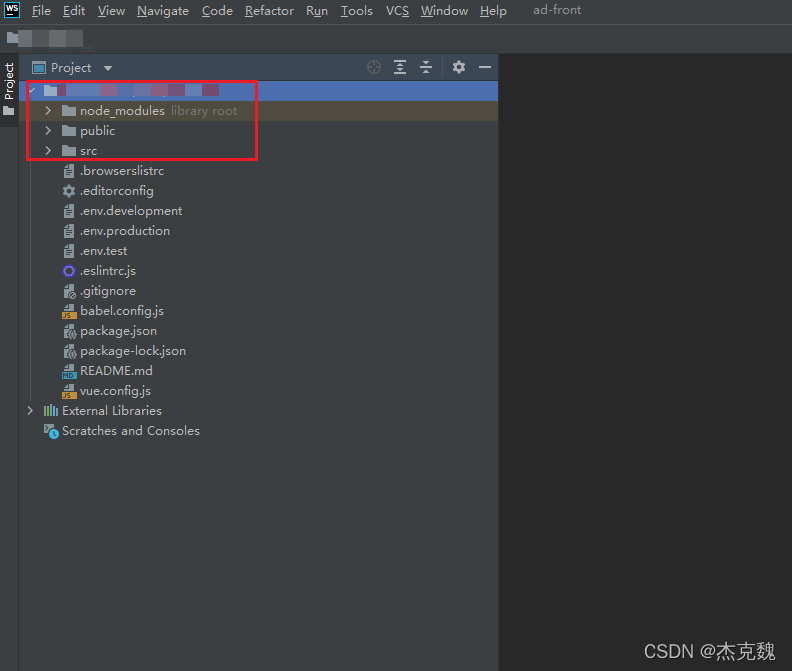The width and height of the screenshot is (792, 671).
Task: Select .eslintrc.js file
Action: (108, 271)
